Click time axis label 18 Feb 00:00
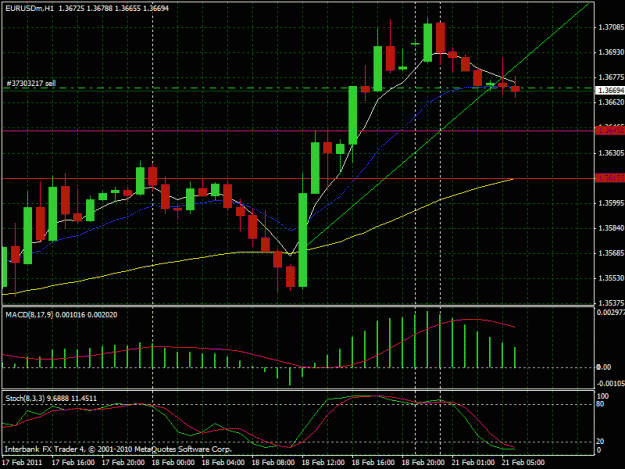The image size is (625, 469). (x=173, y=463)
